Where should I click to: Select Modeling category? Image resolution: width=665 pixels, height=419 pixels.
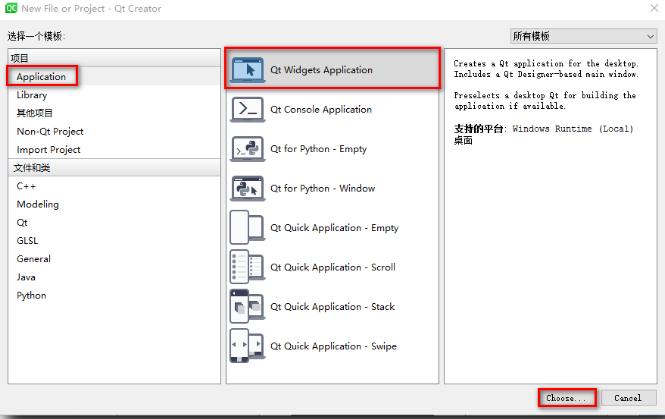point(38,204)
